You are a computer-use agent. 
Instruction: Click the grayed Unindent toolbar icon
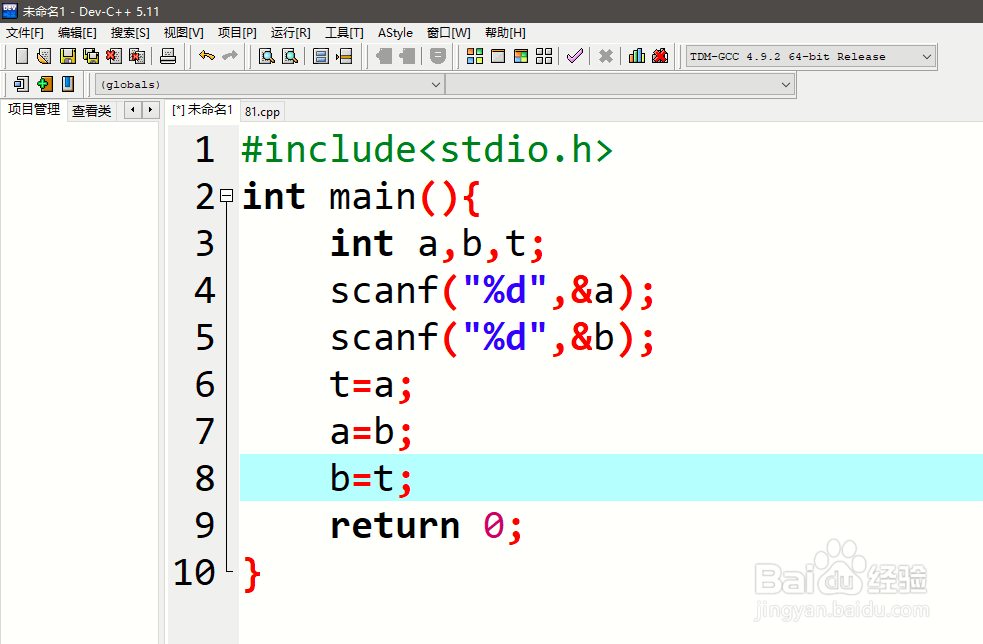384,56
